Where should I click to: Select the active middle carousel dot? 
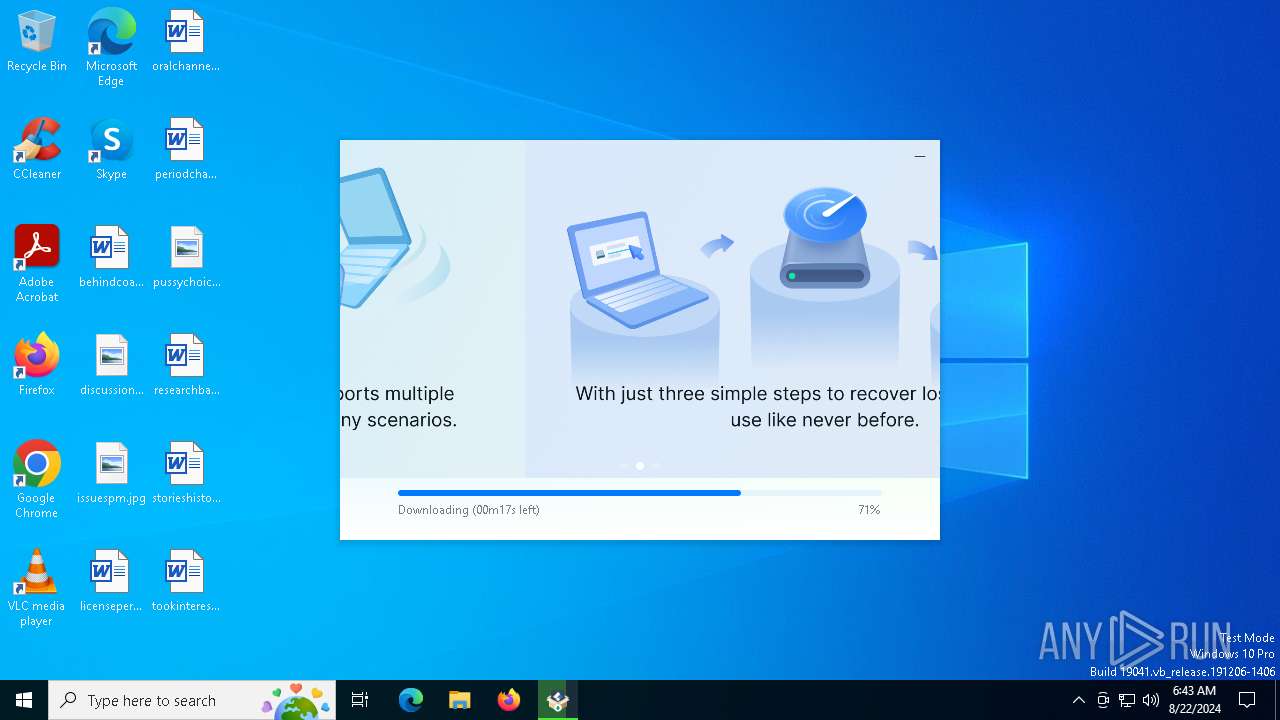coord(640,466)
